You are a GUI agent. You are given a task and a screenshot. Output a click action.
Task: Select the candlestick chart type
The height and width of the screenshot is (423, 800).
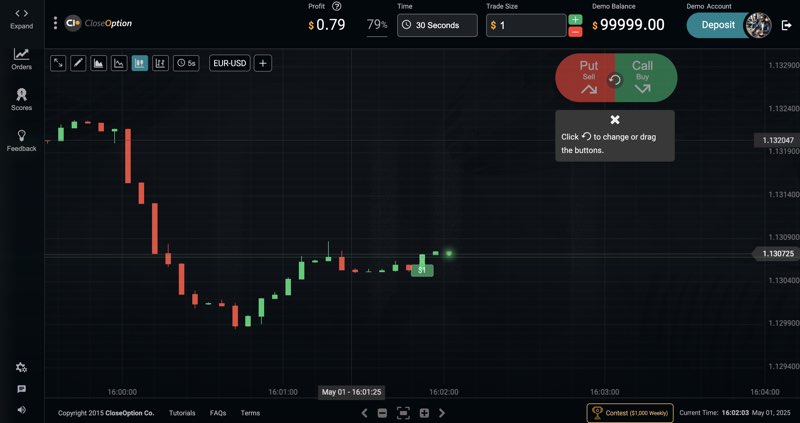point(140,63)
